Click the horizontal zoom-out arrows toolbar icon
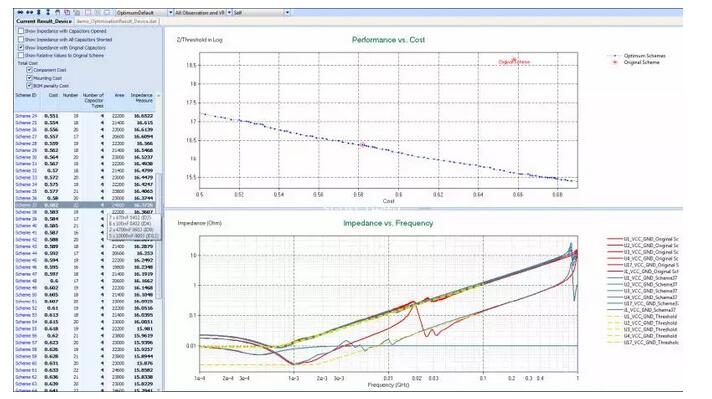 30,12
